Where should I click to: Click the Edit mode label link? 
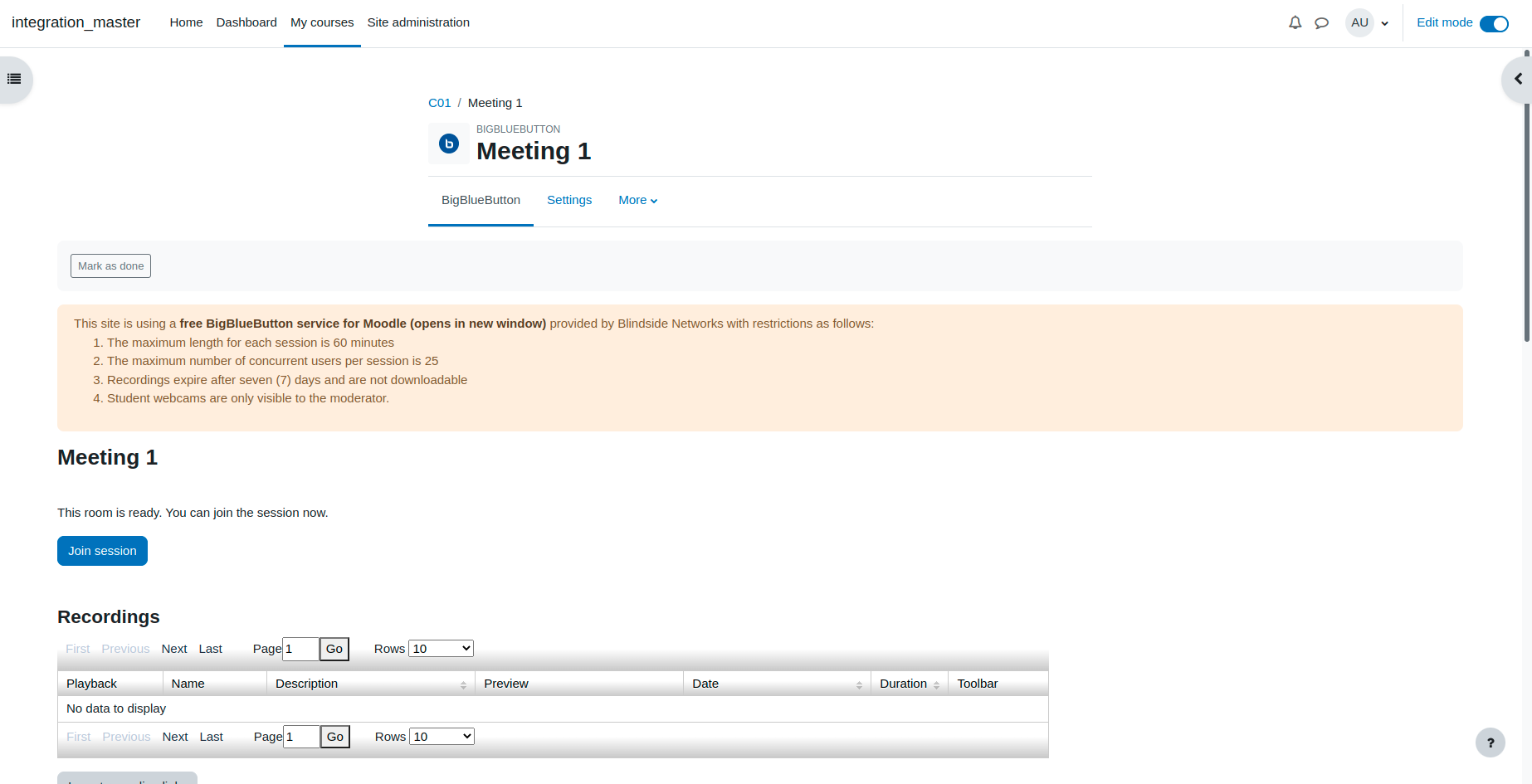(1444, 22)
